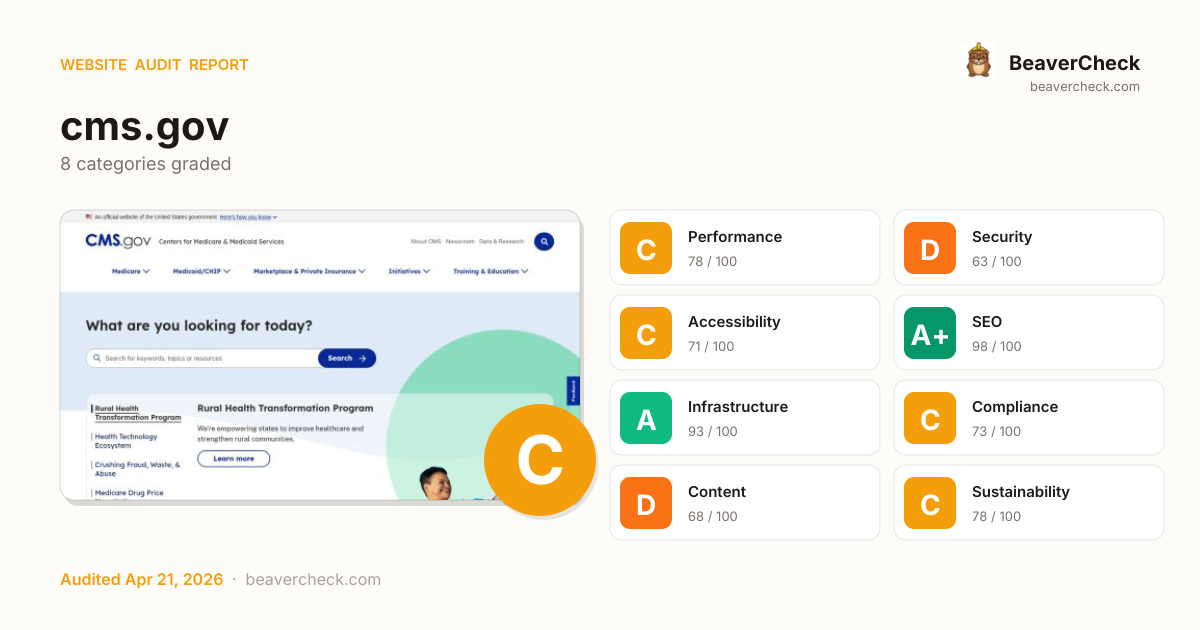Image resolution: width=1200 pixels, height=630 pixels.
Task: Expand the Medicare dropdown menu
Action: coord(130,271)
